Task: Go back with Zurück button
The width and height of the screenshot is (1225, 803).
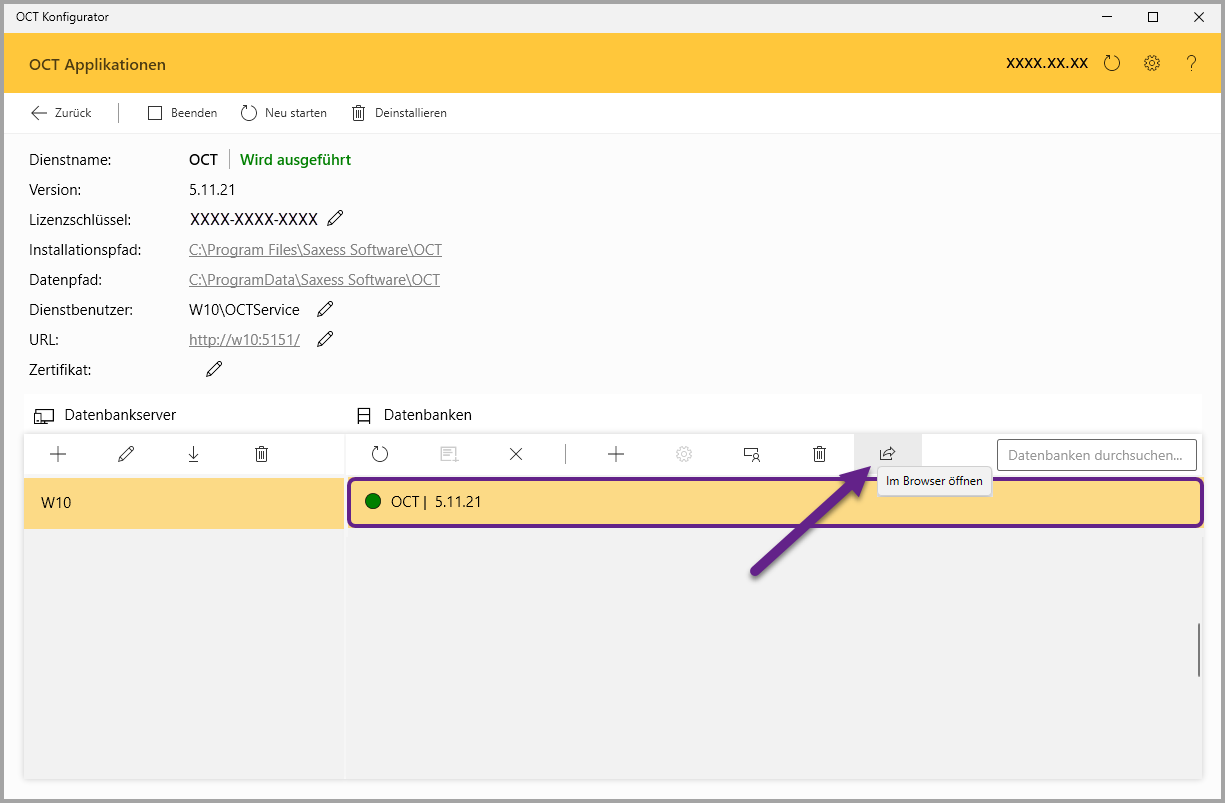Action: [61, 113]
